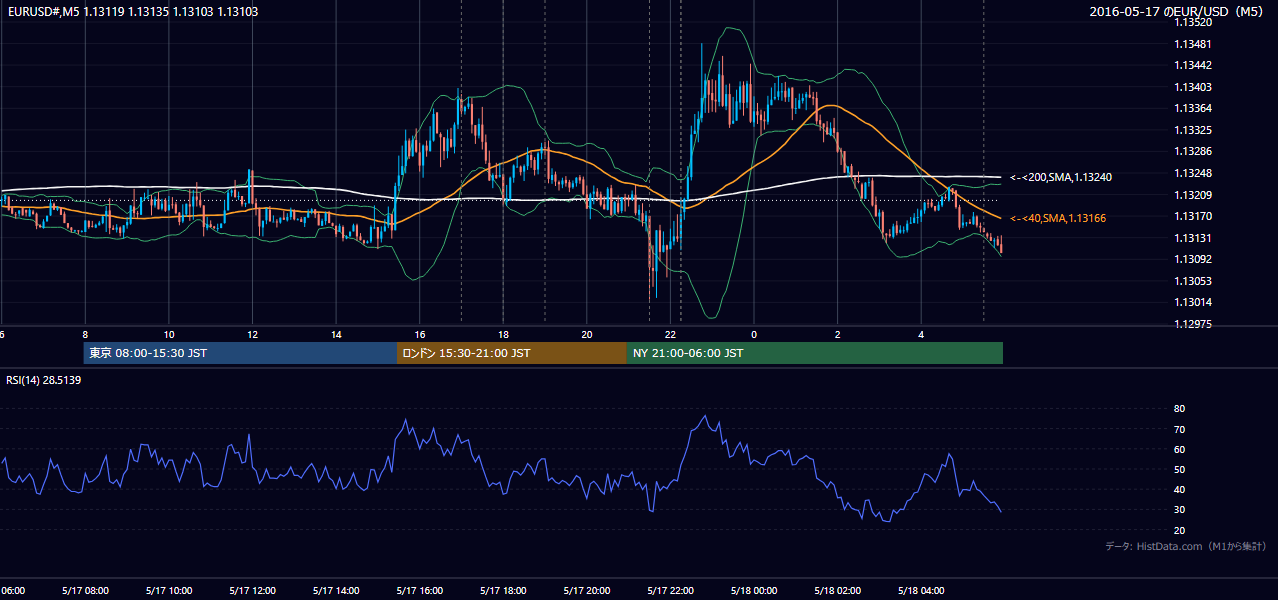Click RSI scale level 50
Screen dimensions: 1278x600
tap(1179, 469)
